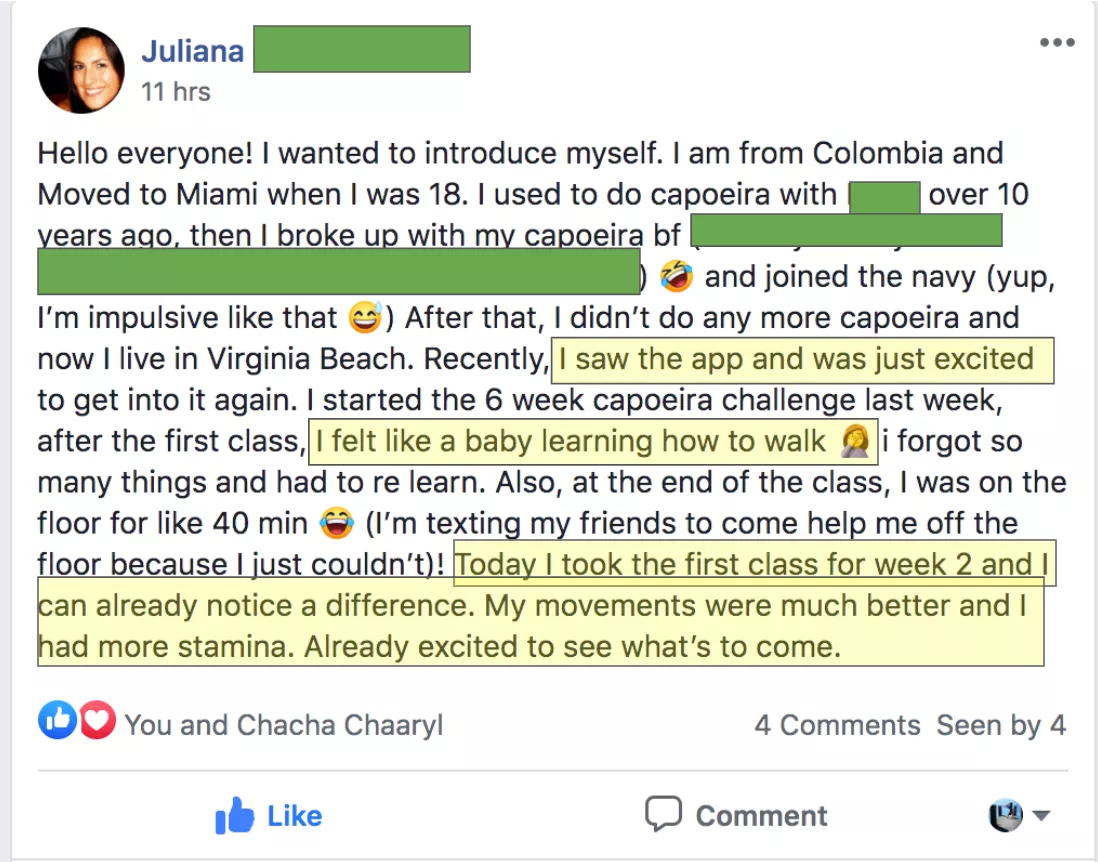Click the sweat-smile emoji after 'impulsive like that'
This screenshot has height=862, width=1098.
[366, 318]
